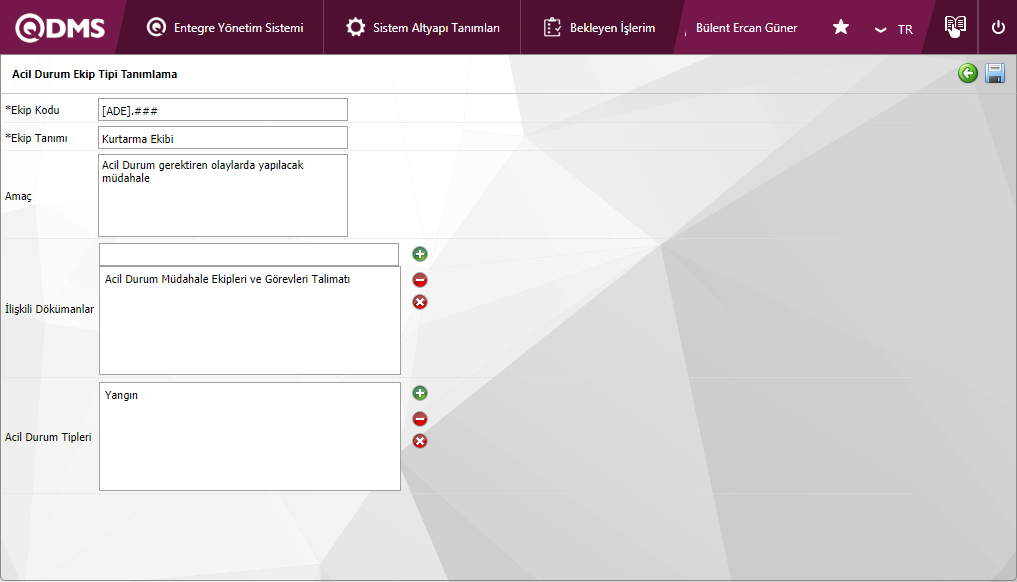Click the Sistem Altyapı Tanımları gear icon
Viewport: 1017px width, 582px height.
[355, 27]
